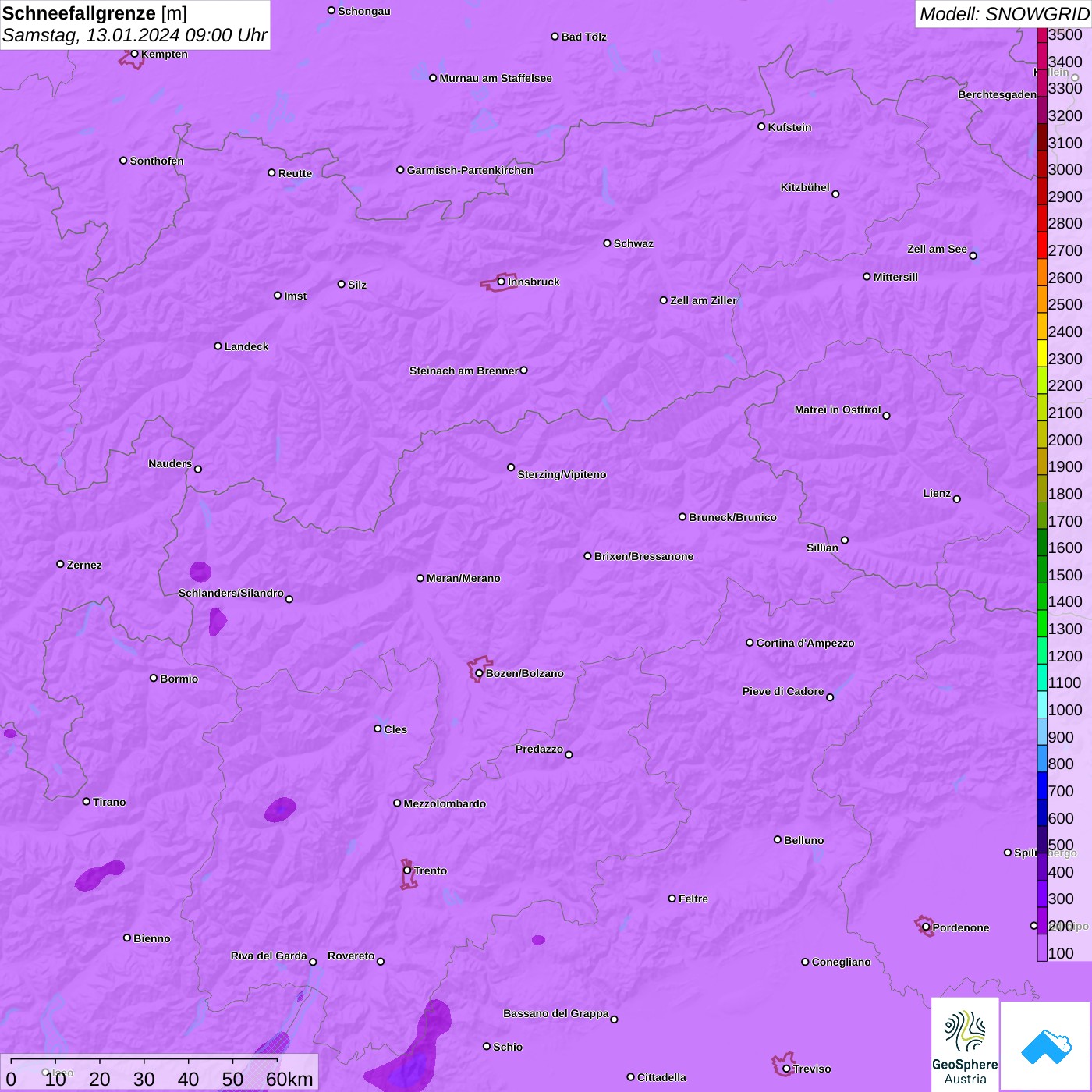Image resolution: width=1092 pixels, height=1092 pixels.
Task: Click the Belluno label
Action: (x=804, y=840)
